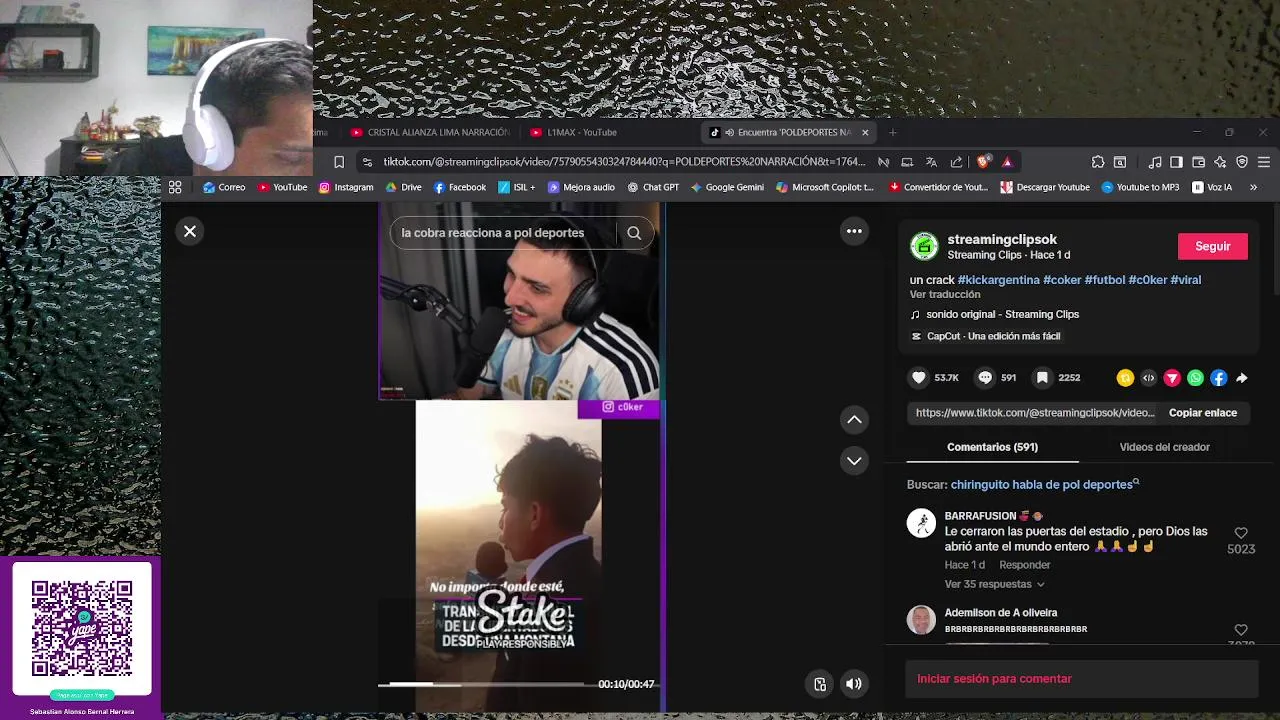Open site settings icon in address bar
1280x720 pixels.
[367, 162]
